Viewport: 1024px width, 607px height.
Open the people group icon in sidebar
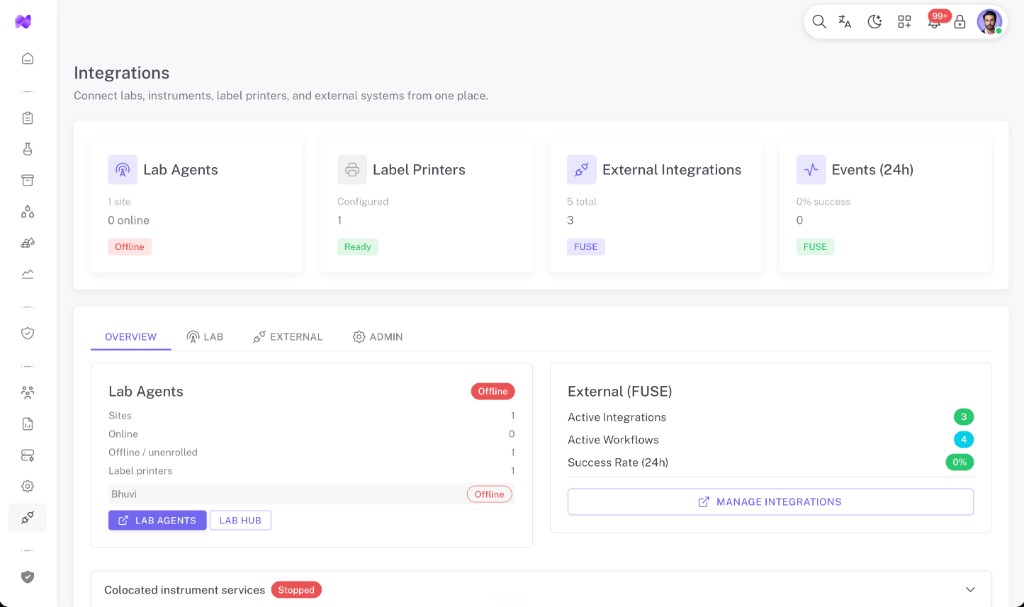tap(27, 393)
